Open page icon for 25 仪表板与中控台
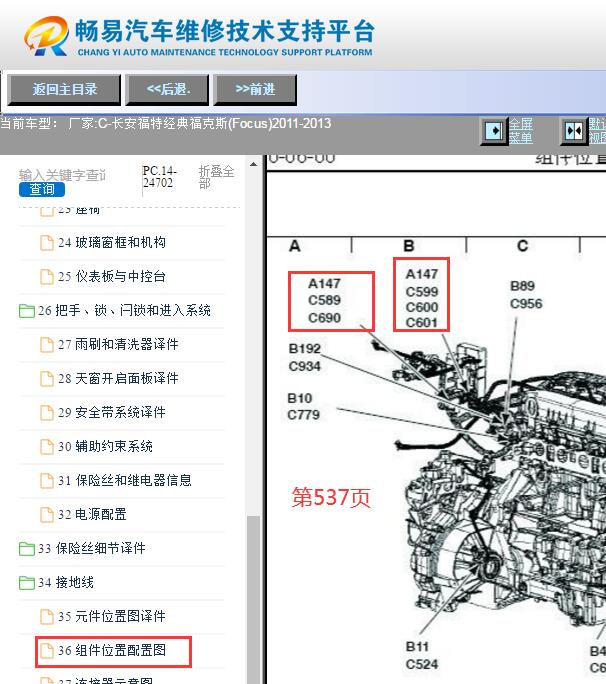The width and height of the screenshot is (606, 684). [x=47, y=277]
